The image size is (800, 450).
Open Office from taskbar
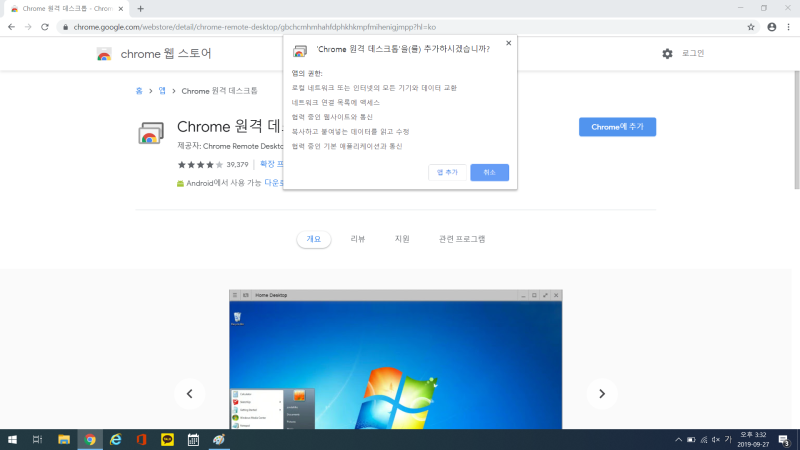tap(141, 439)
